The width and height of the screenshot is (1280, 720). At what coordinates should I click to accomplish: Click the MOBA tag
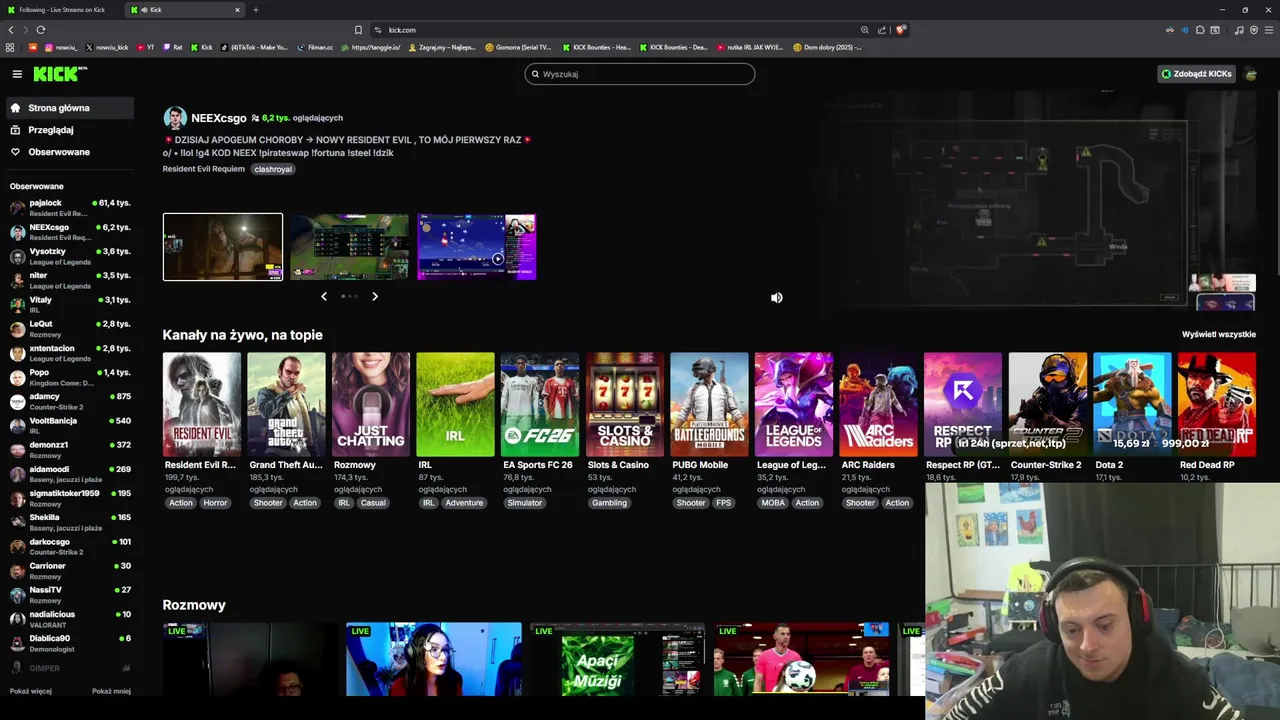coord(773,503)
